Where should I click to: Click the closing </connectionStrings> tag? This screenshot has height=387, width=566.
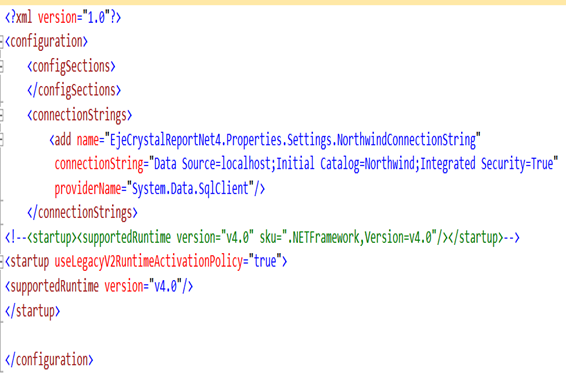point(82,213)
